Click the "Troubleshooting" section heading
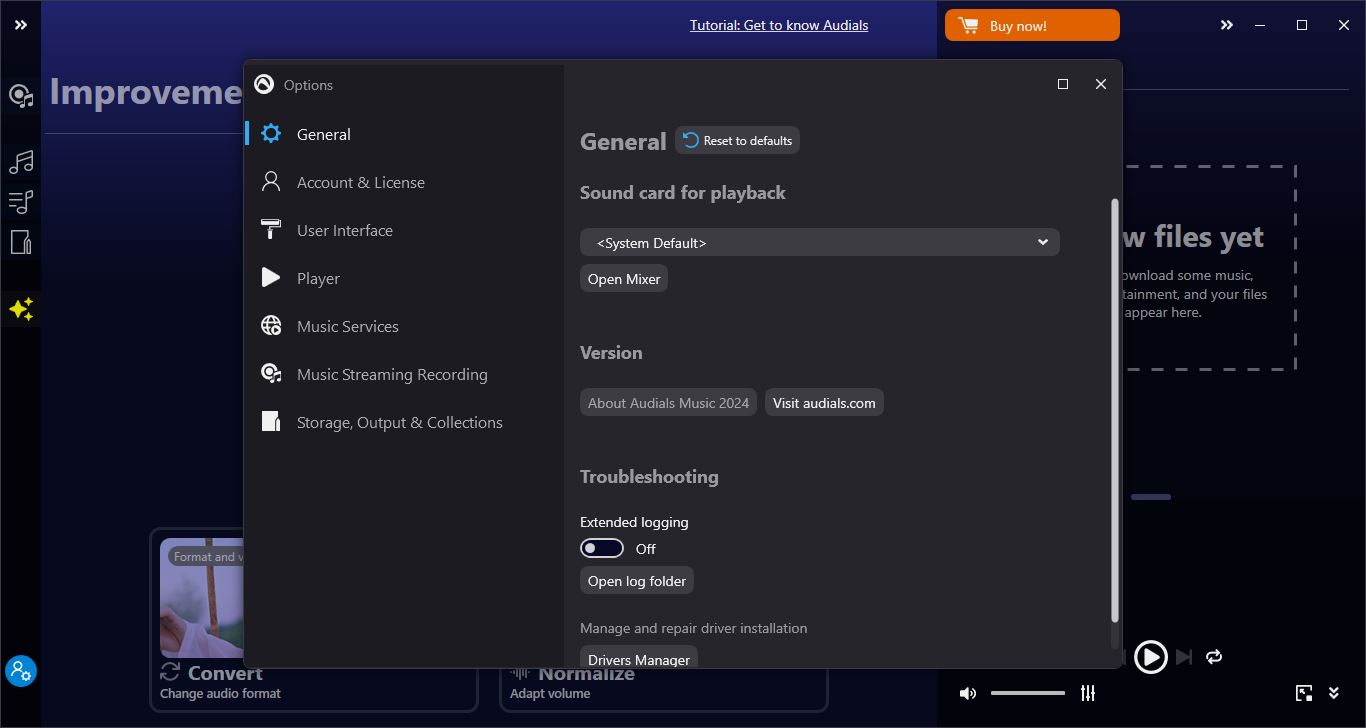This screenshot has height=728, width=1366. (649, 477)
